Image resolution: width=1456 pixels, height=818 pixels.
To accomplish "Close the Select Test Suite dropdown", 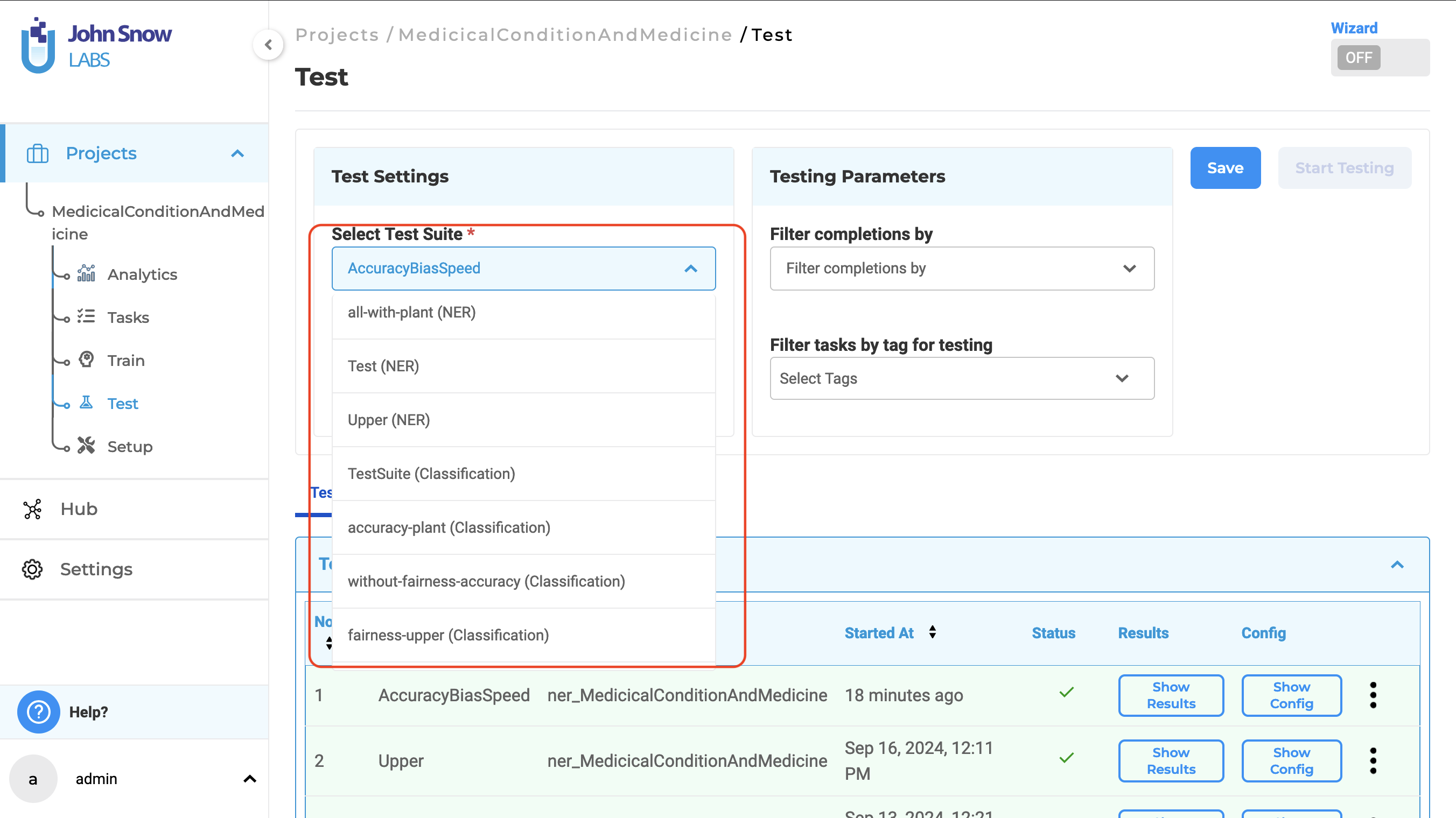I will [x=691, y=269].
